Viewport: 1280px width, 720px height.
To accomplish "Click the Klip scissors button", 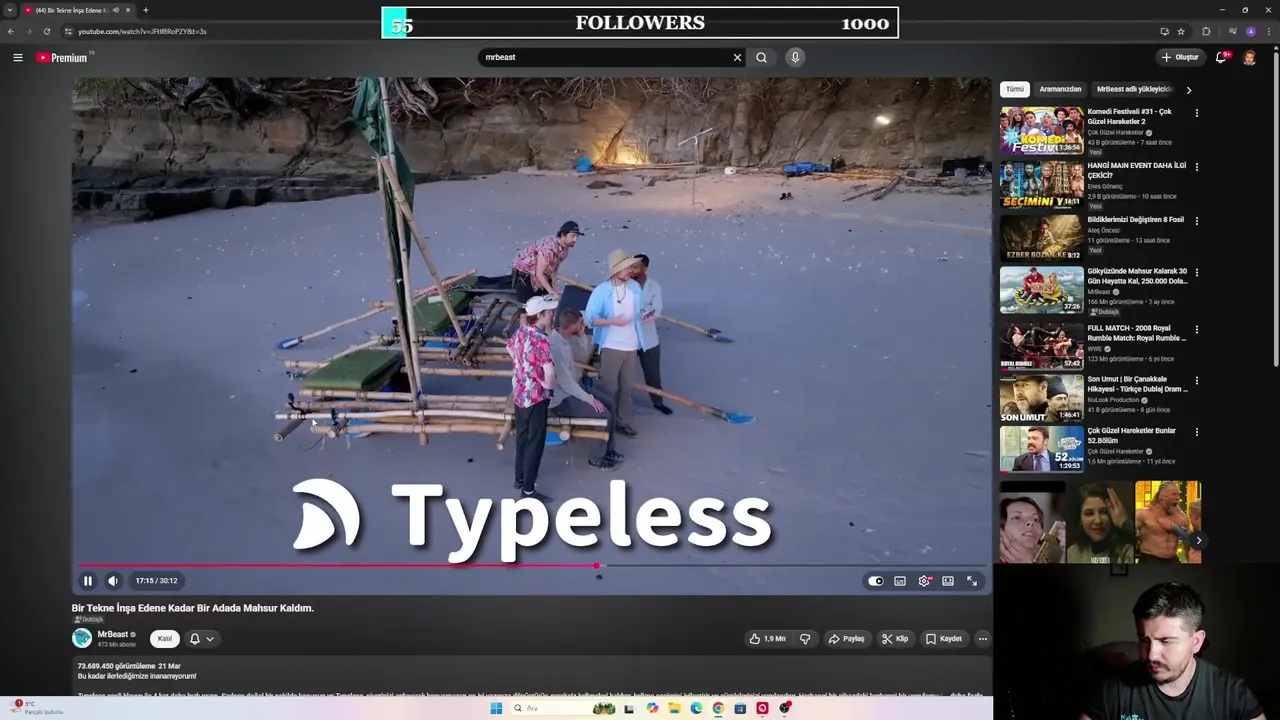I will coord(895,638).
